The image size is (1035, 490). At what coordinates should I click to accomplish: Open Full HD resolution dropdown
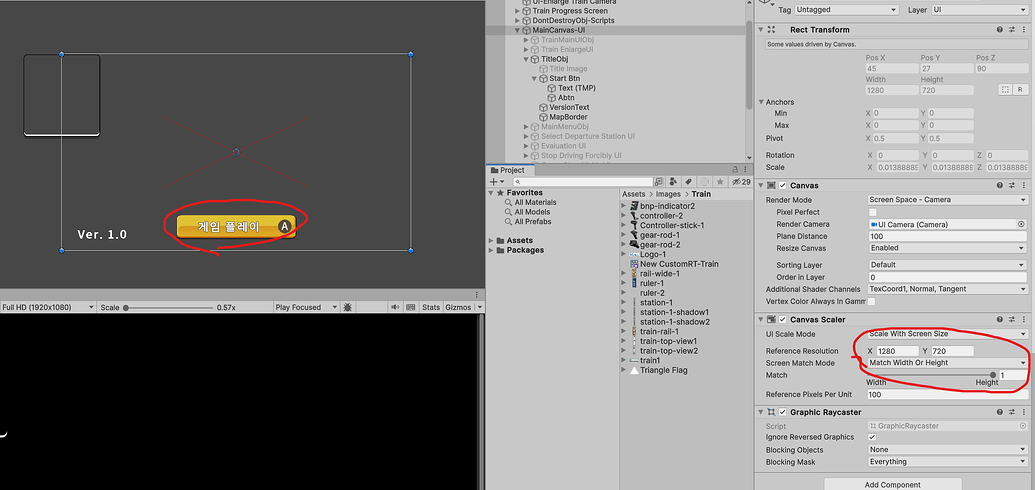(48, 307)
